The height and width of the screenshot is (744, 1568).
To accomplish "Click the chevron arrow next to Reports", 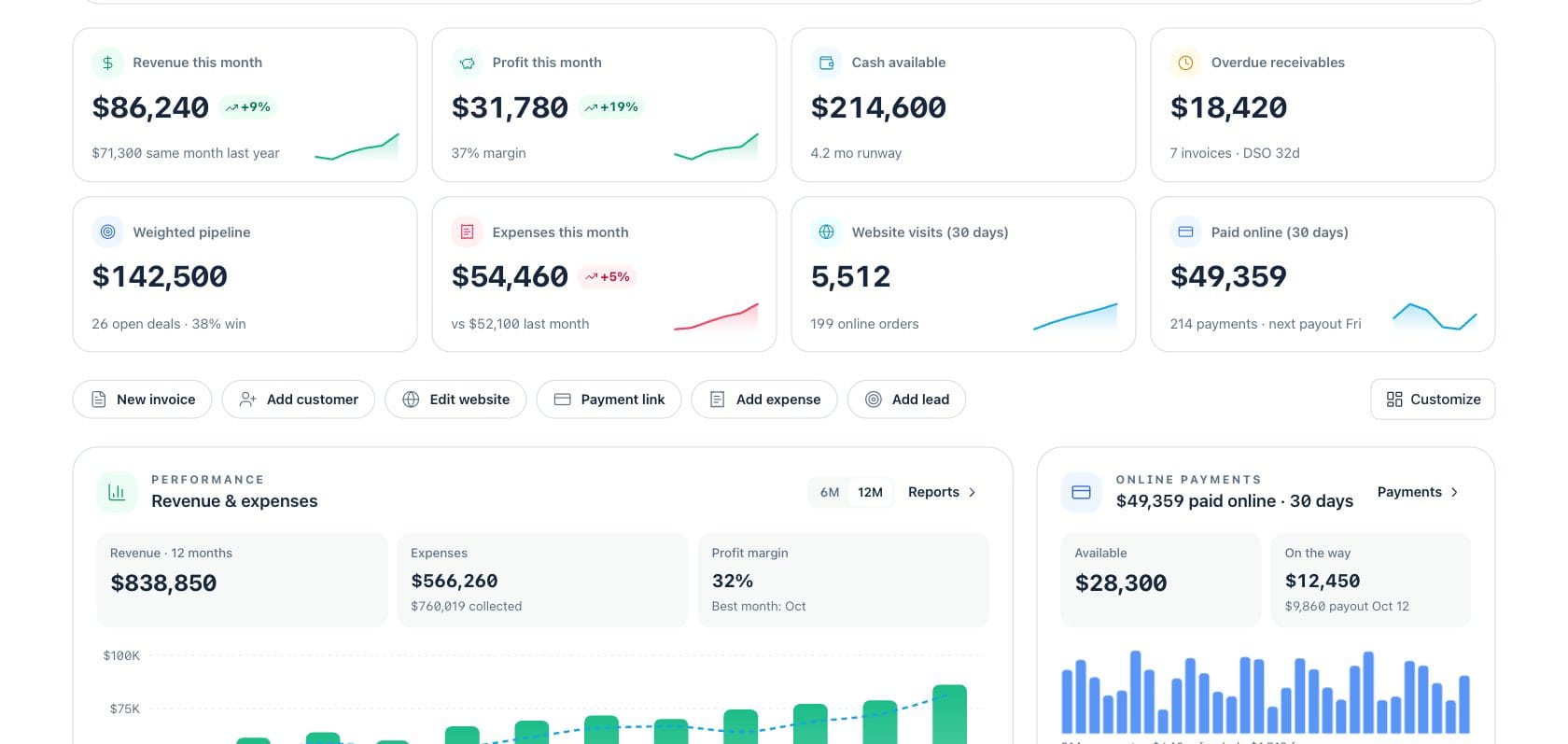I will 973,492.
